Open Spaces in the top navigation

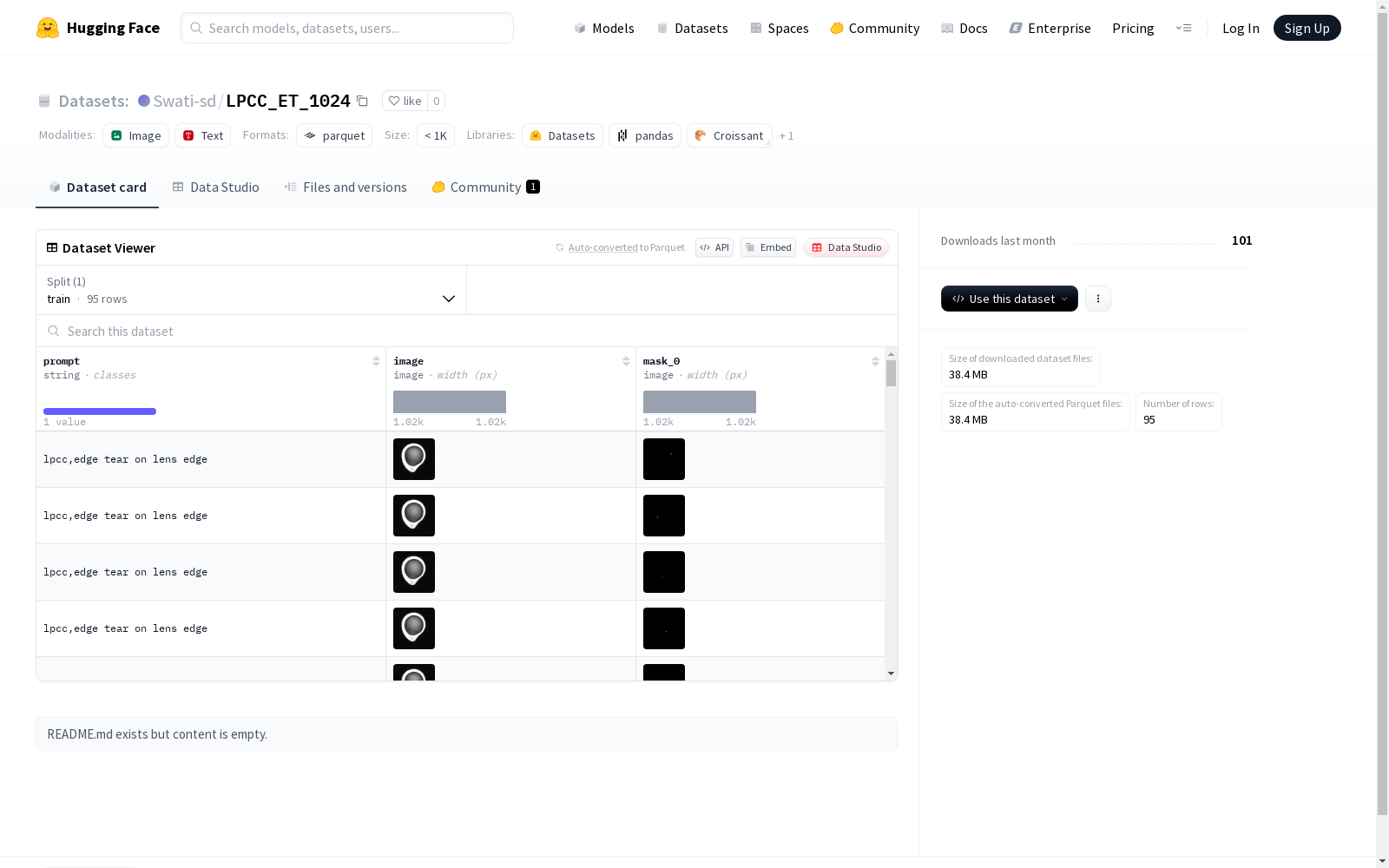pos(780,28)
